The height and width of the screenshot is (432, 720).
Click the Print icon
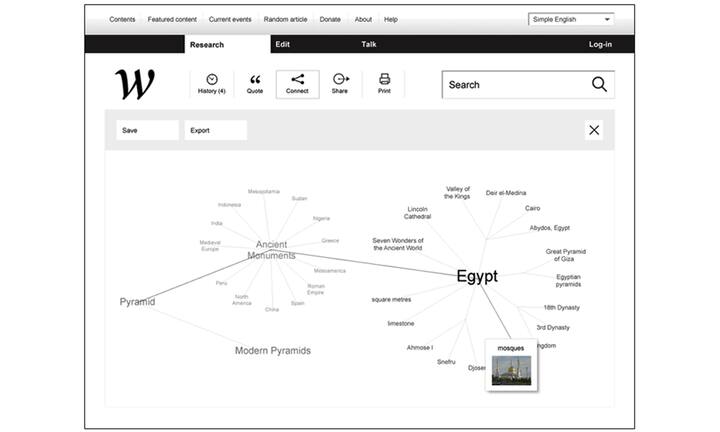[x=384, y=80]
